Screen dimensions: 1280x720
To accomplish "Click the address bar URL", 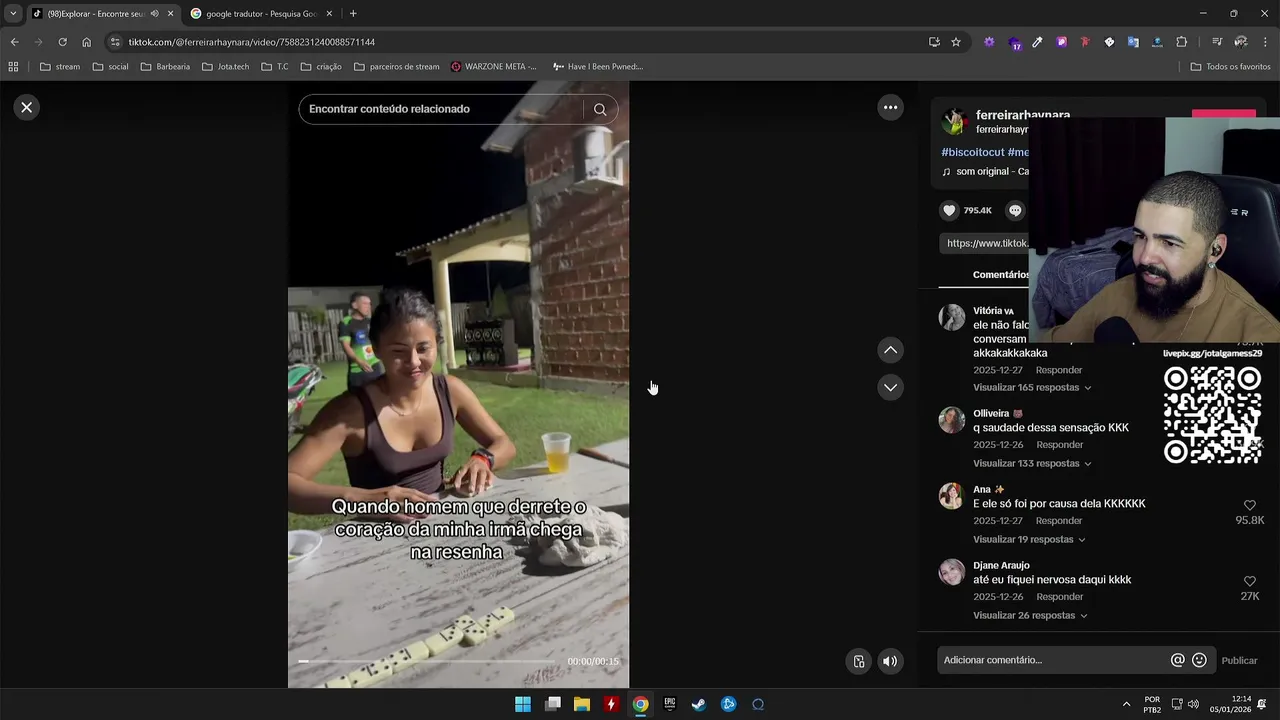I will (x=251, y=42).
